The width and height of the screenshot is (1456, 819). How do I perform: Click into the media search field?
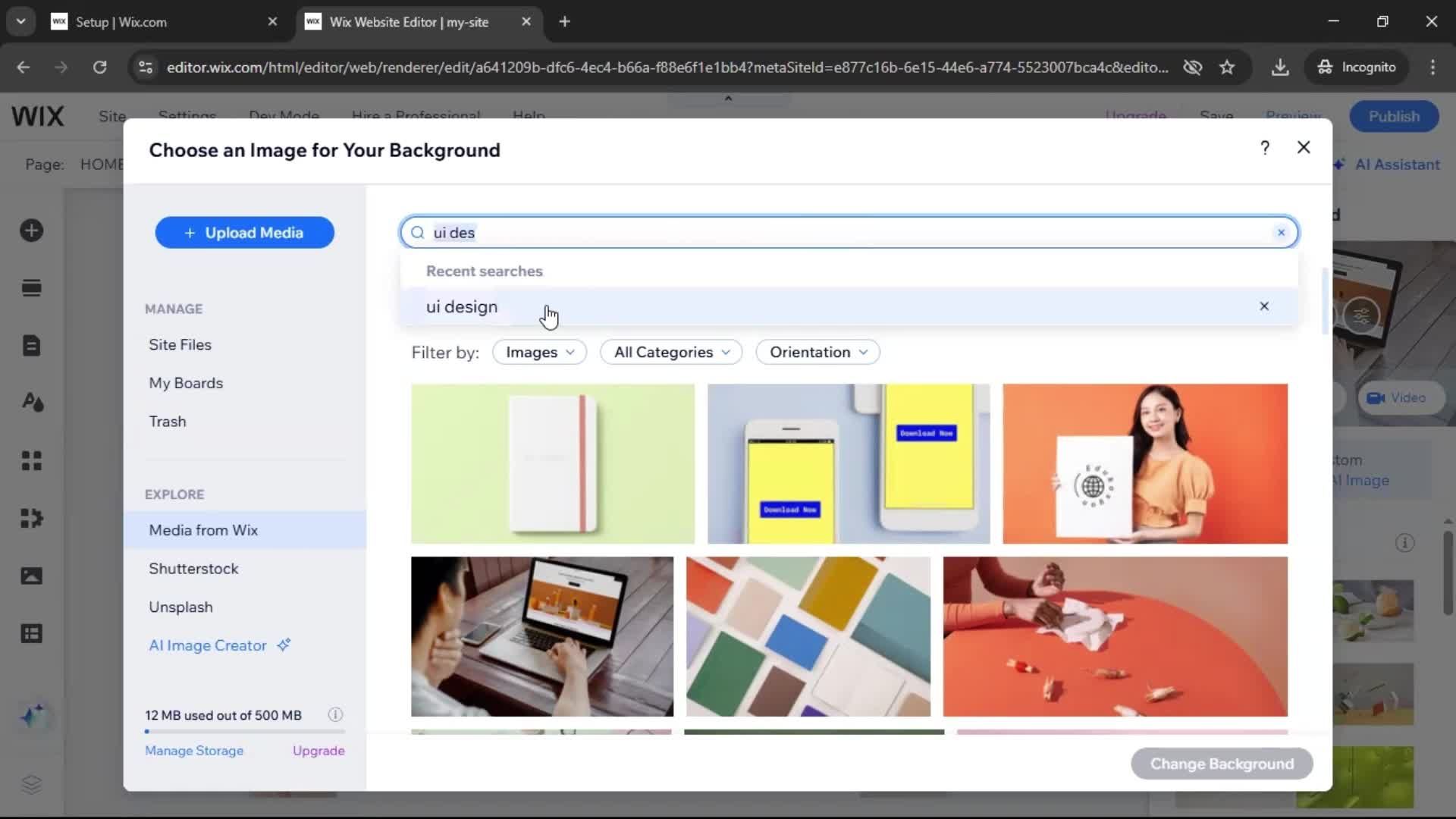pyautogui.click(x=849, y=233)
